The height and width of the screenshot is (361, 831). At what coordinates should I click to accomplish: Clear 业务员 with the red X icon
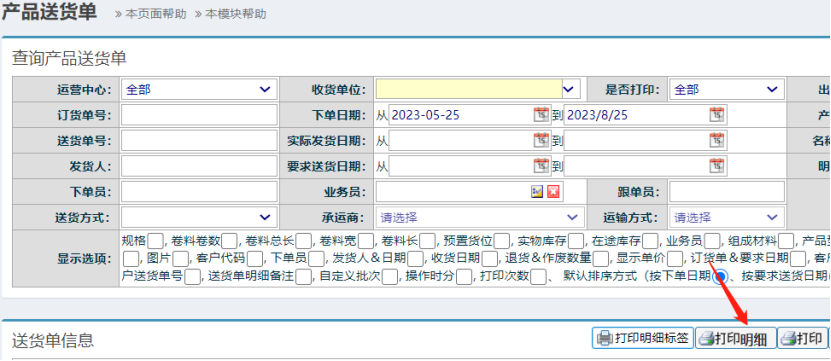click(553, 191)
